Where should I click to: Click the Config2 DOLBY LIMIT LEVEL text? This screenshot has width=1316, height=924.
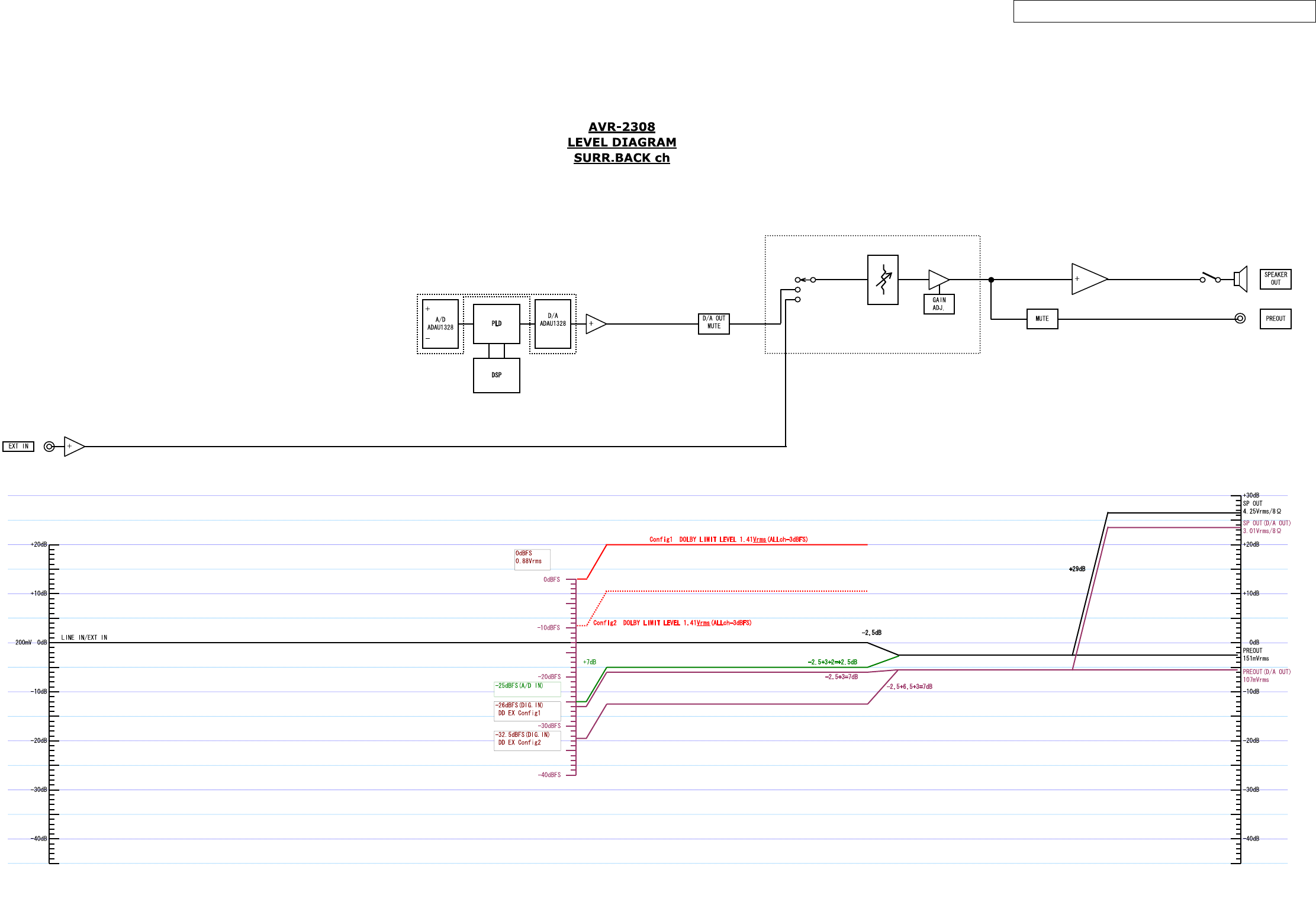(x=672, y=623)
